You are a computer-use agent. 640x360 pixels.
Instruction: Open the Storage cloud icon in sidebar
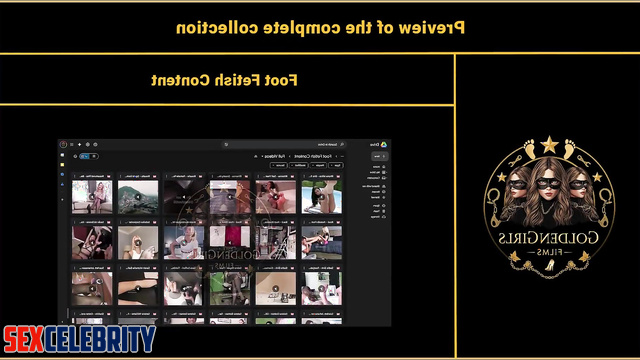coord(384,217)
